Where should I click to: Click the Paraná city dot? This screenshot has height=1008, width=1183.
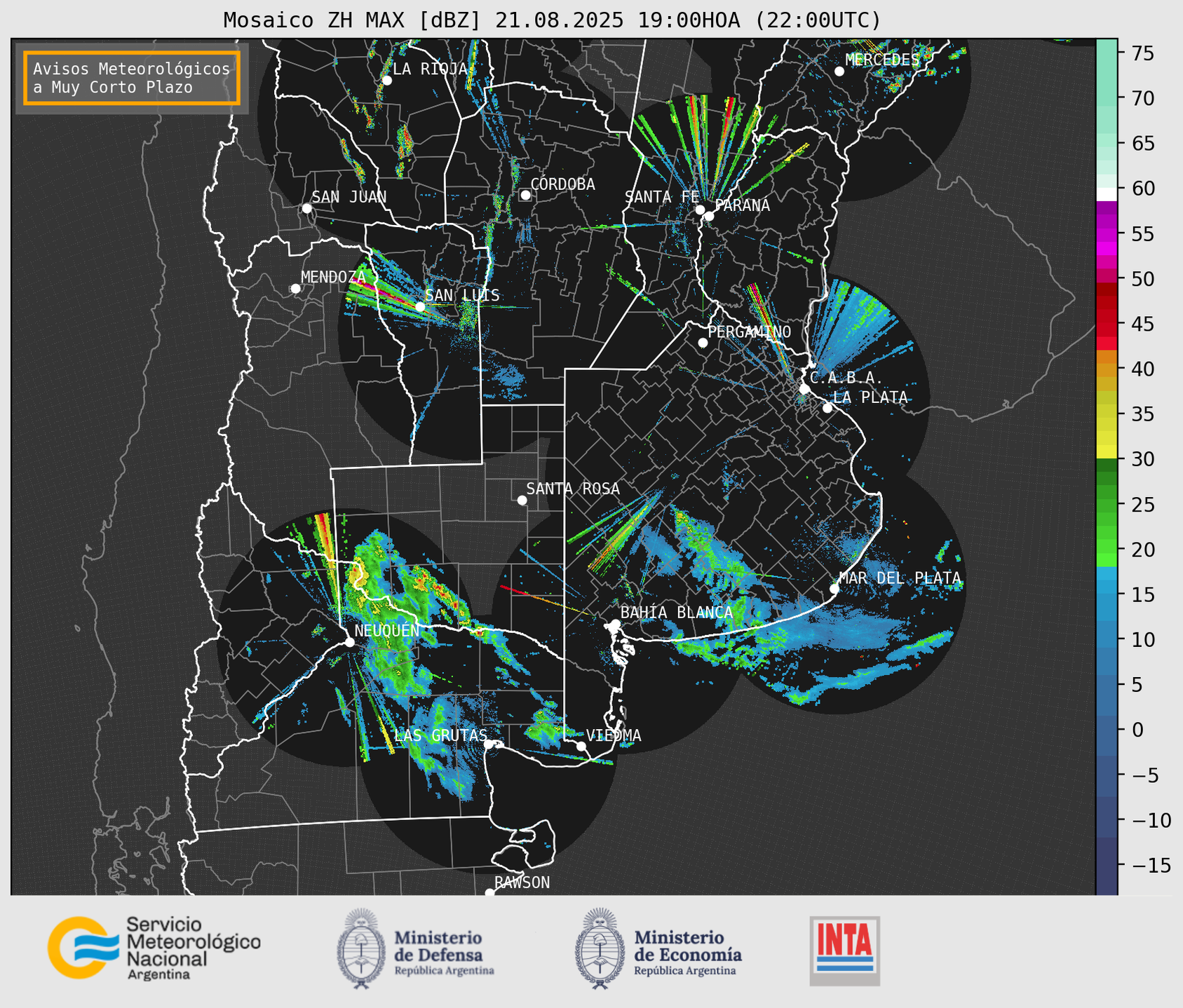pyautogui.click(x=709, y=216)
